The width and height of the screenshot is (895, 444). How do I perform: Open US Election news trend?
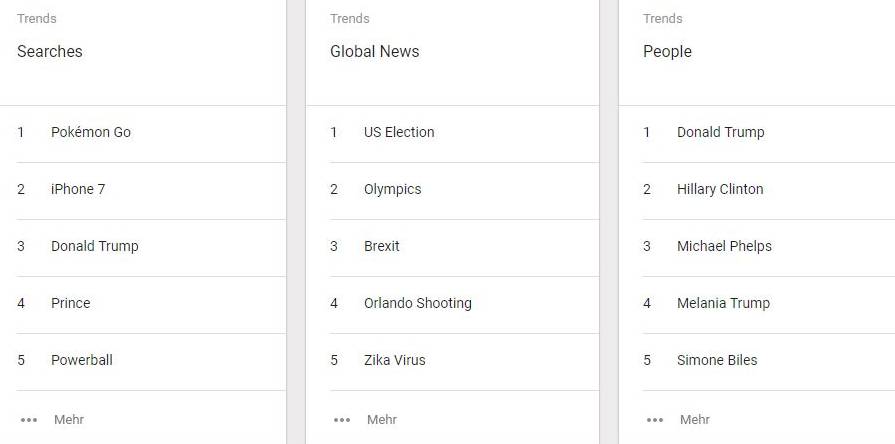464,134
